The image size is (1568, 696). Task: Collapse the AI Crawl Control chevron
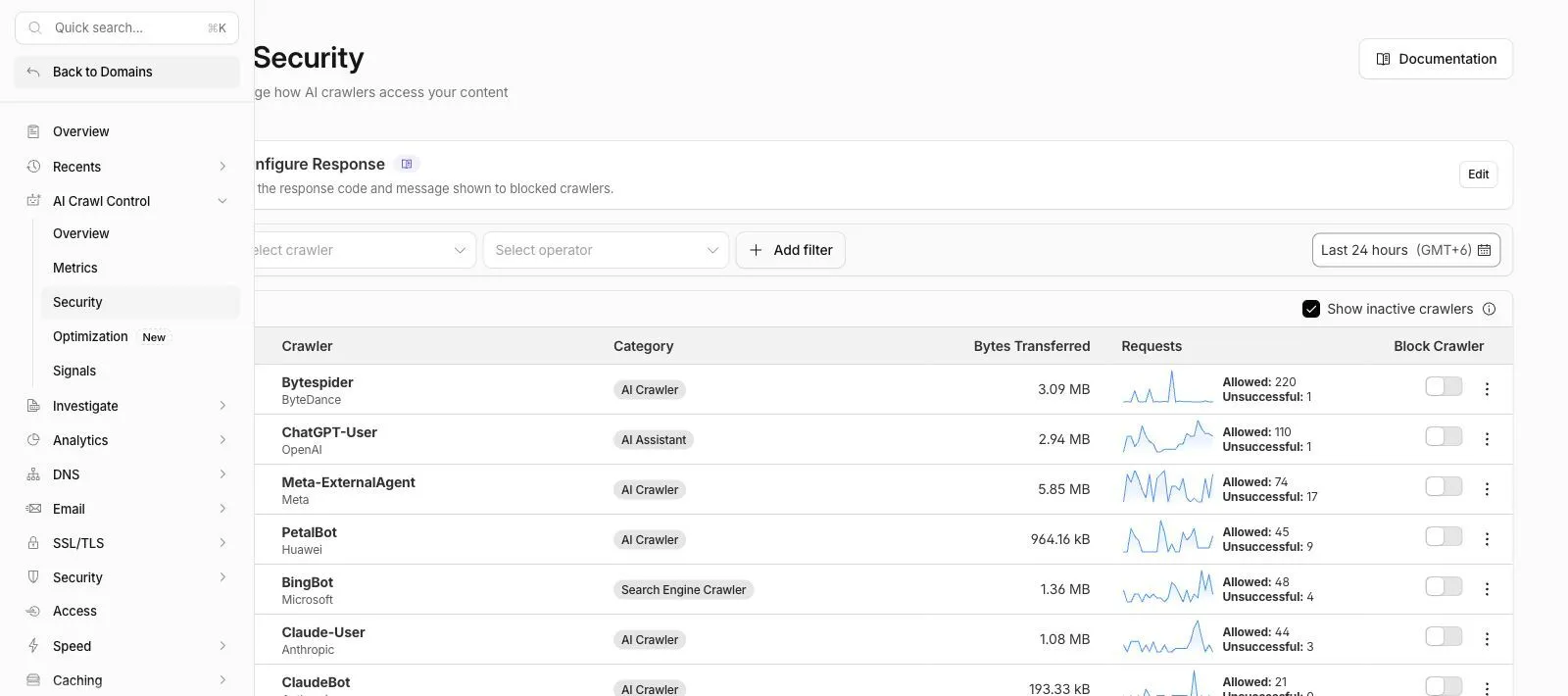(222, 201)
